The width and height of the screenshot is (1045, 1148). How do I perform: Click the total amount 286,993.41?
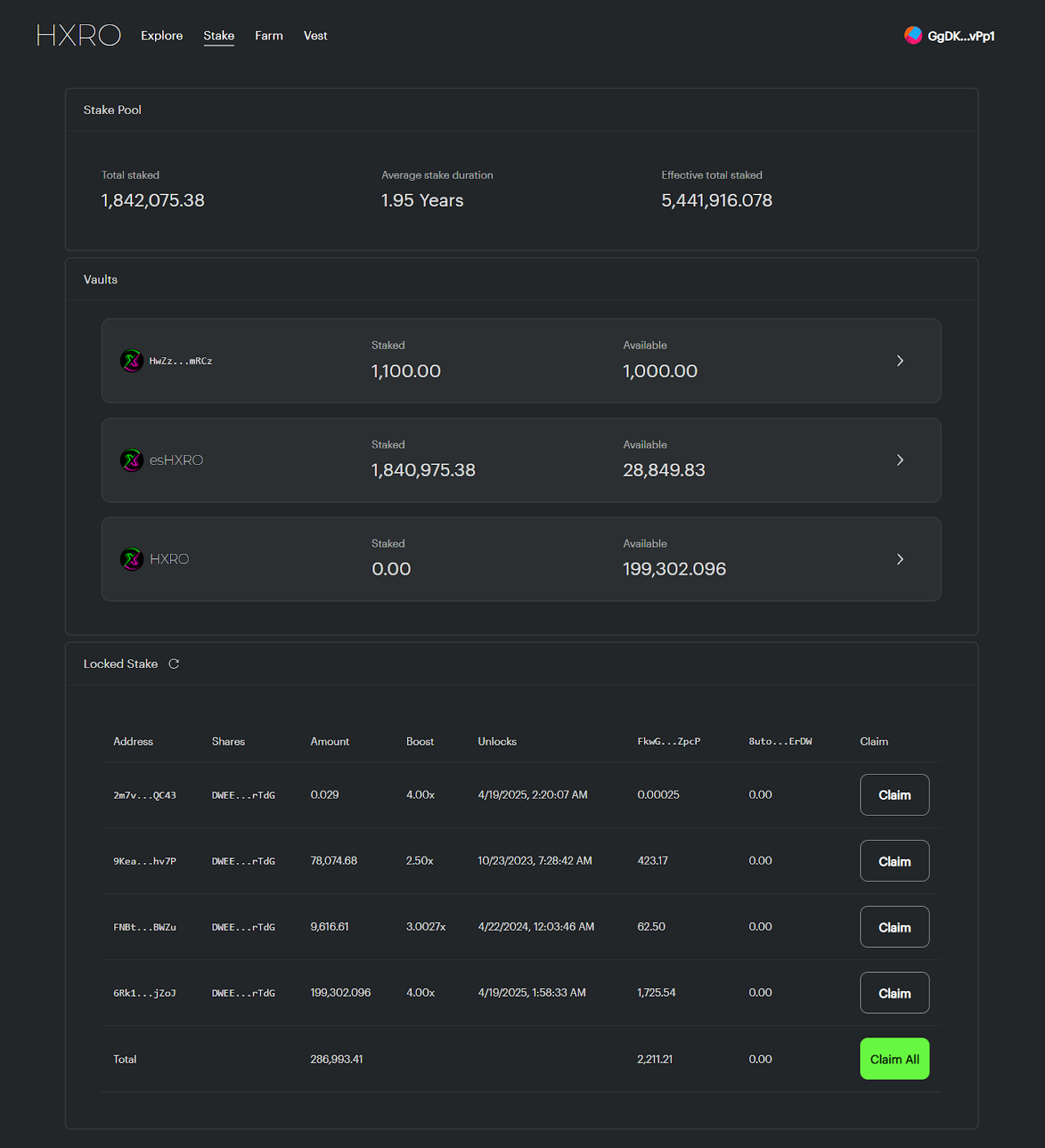(x=337, y=1059)
